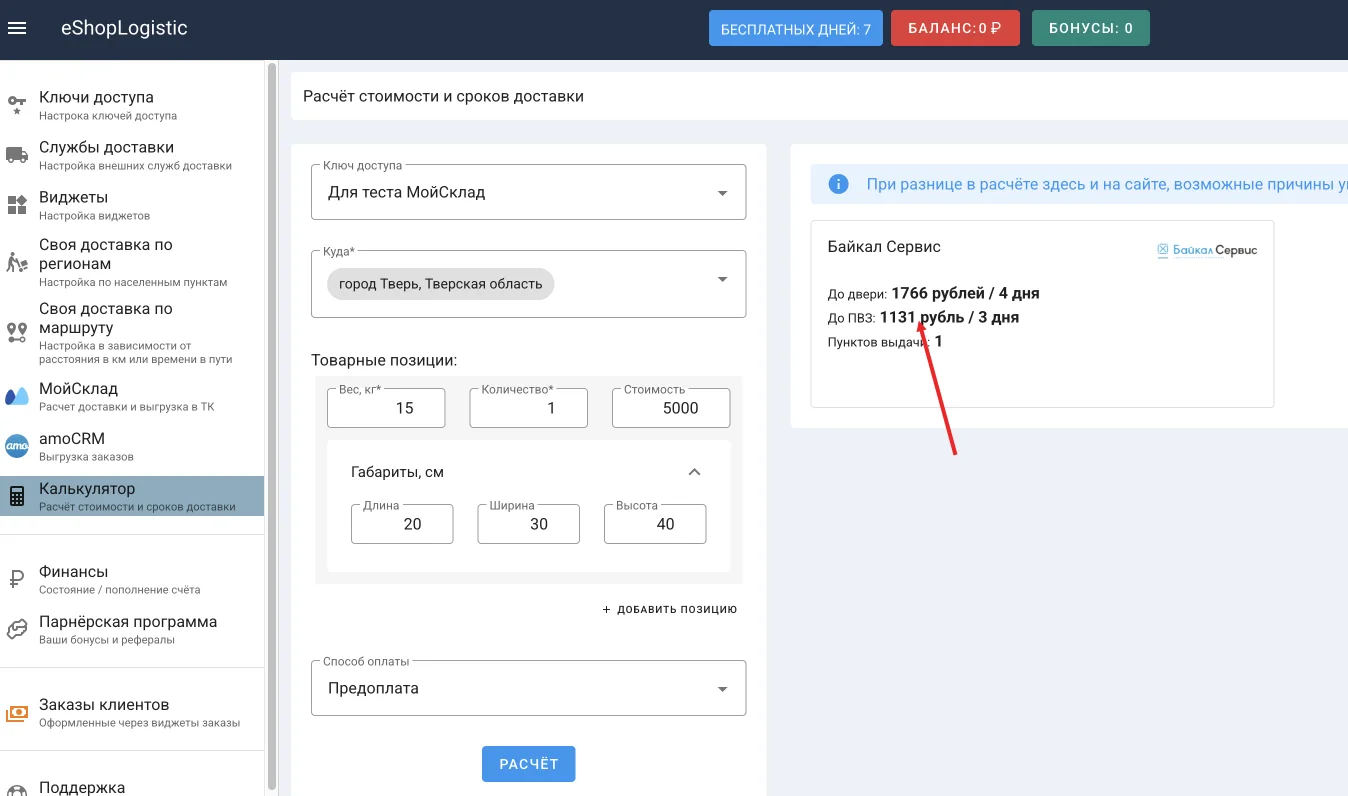1348x796 pixels.
Task: Open the Способ оплаты dropdown
Action: point(529,688)
